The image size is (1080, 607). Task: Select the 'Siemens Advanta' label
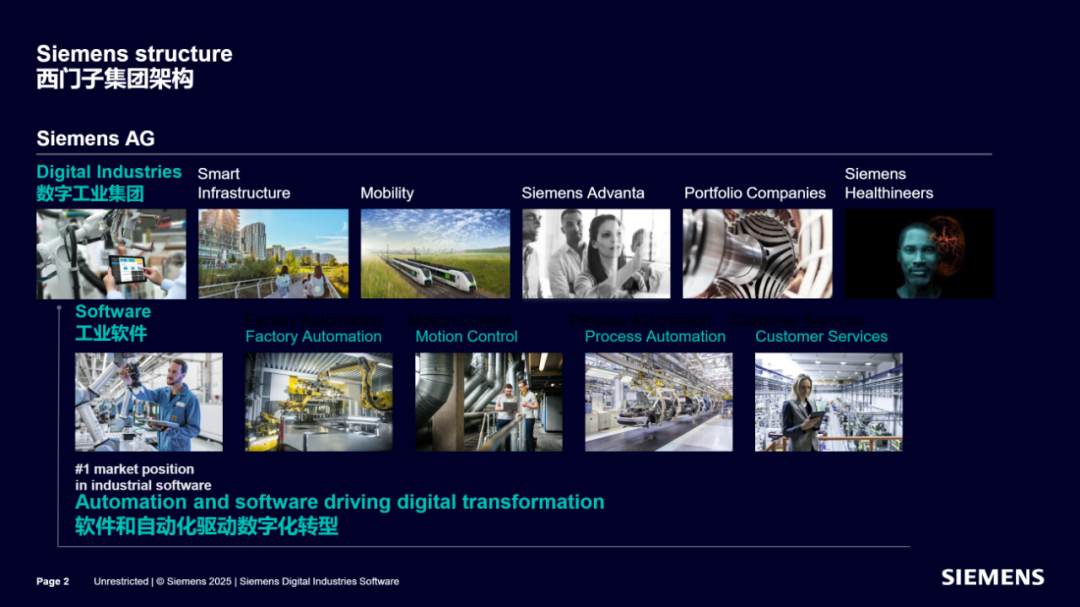point(583,193)
